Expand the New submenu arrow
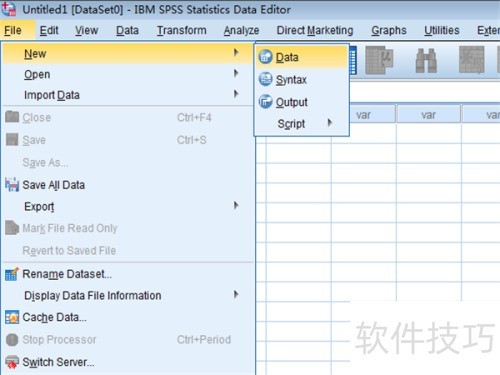500x375 pixels. pyautogui.click(x=236, y=53)
